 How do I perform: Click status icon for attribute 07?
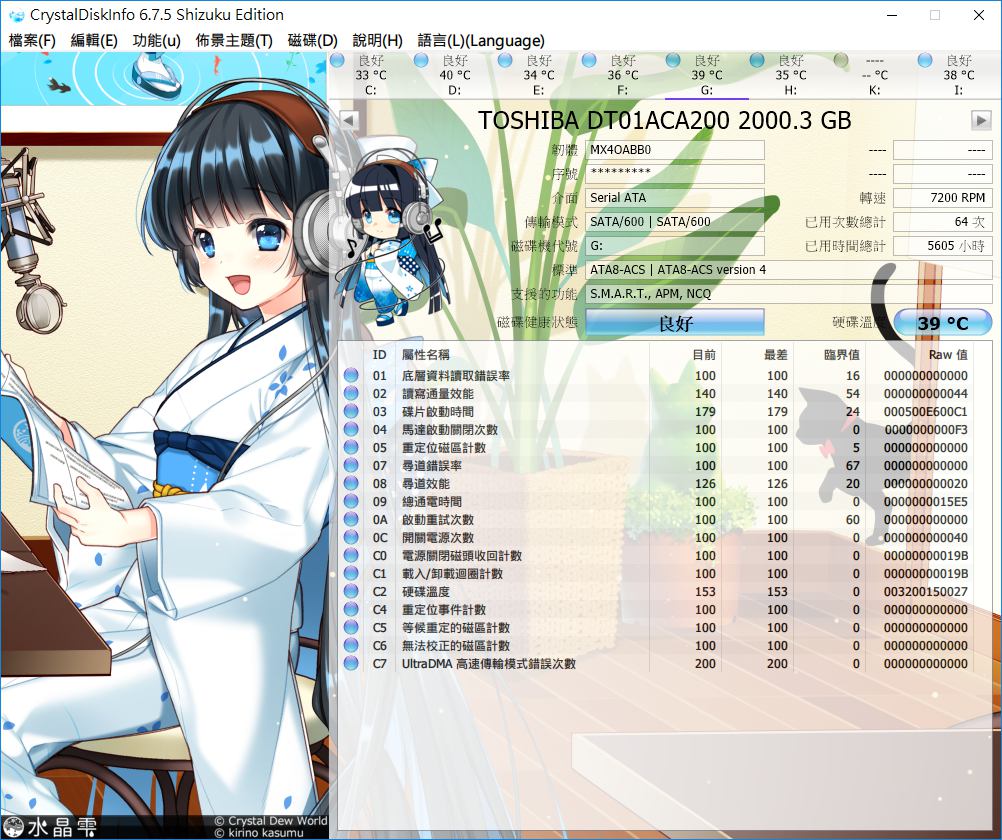(351, 465)
